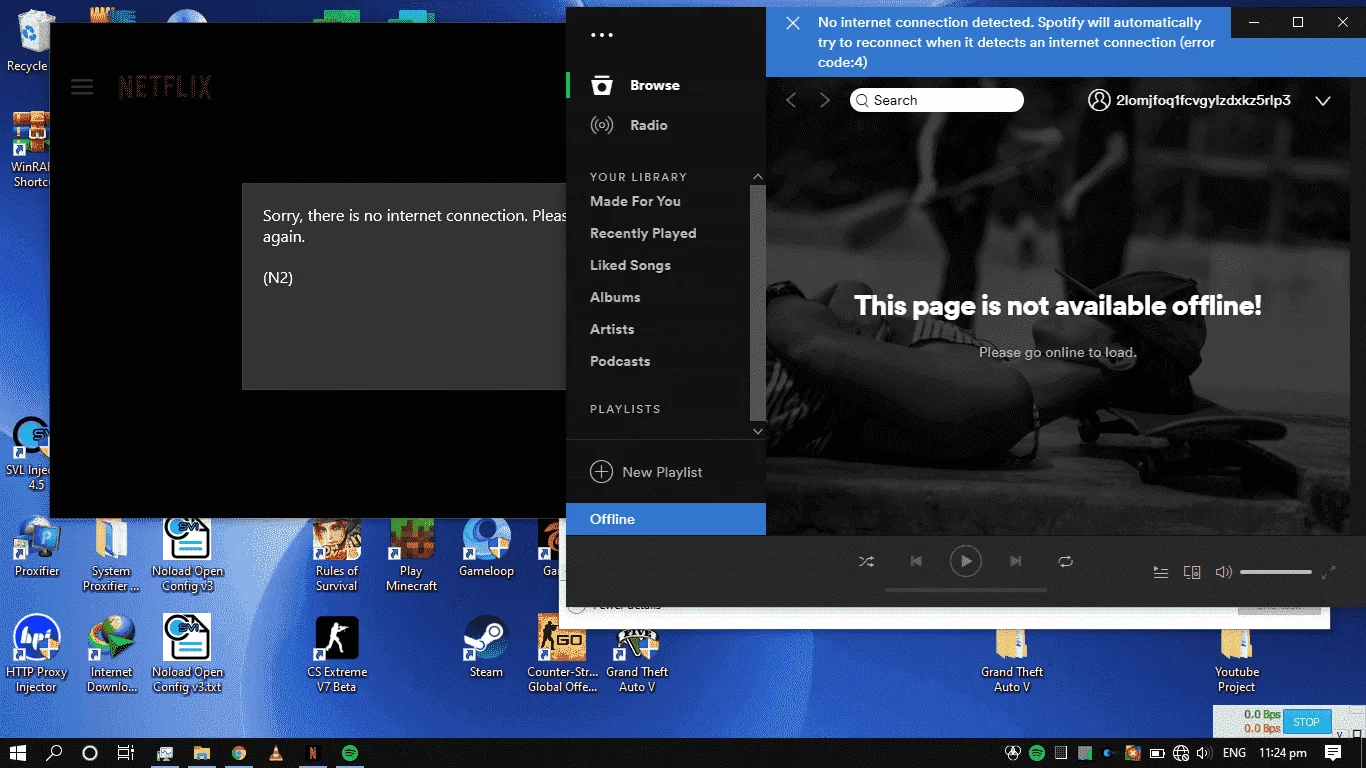
Task: Focus the Spotify Search field
Action: pyautogui.click(x=937, y=100)
